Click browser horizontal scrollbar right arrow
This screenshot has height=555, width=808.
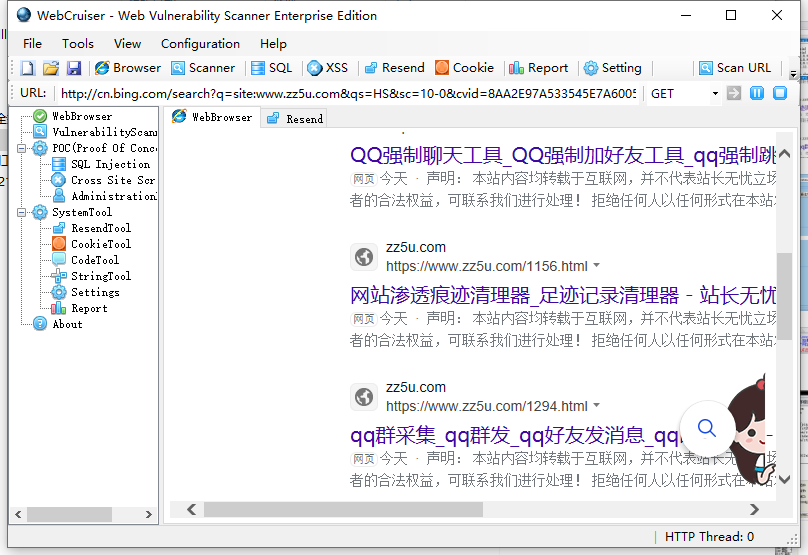[754, 509]
